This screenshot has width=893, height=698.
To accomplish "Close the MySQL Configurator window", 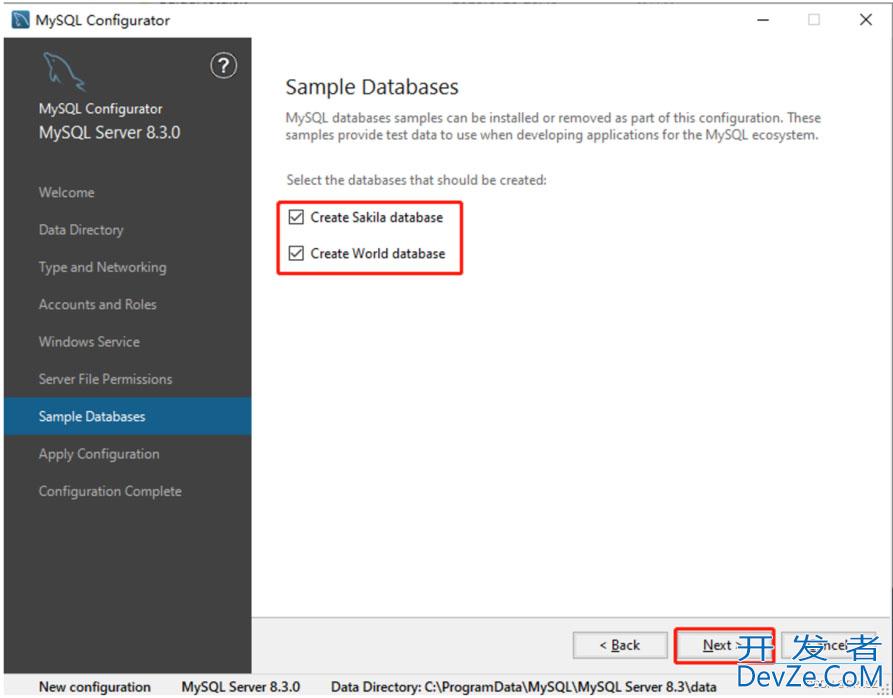I will pyautogui.click(x=866, y=20).
